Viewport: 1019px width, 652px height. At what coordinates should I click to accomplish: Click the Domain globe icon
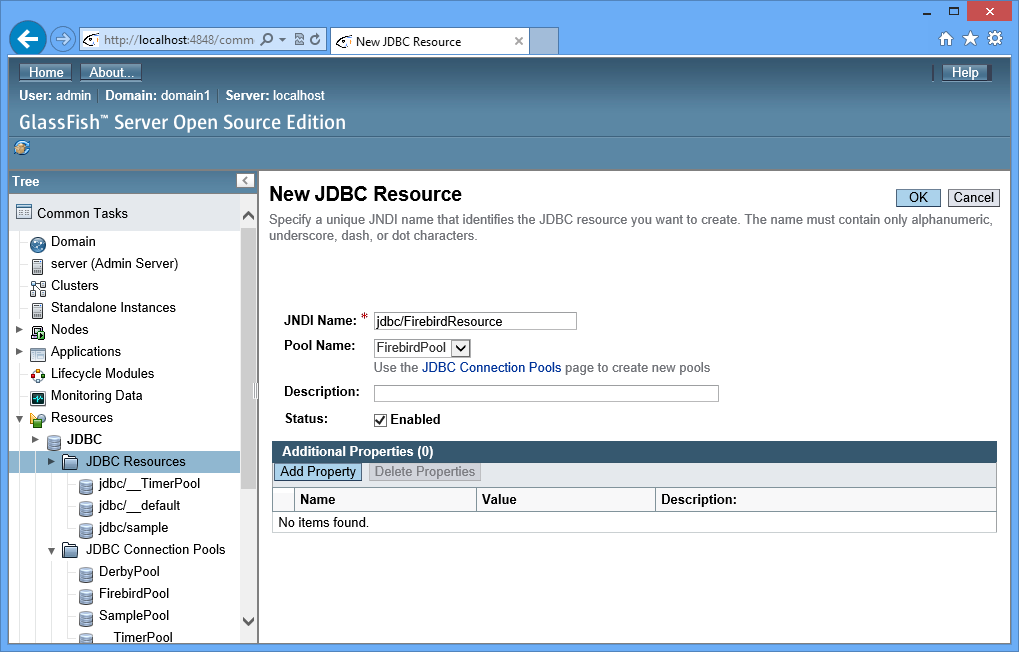pos(38,244)
